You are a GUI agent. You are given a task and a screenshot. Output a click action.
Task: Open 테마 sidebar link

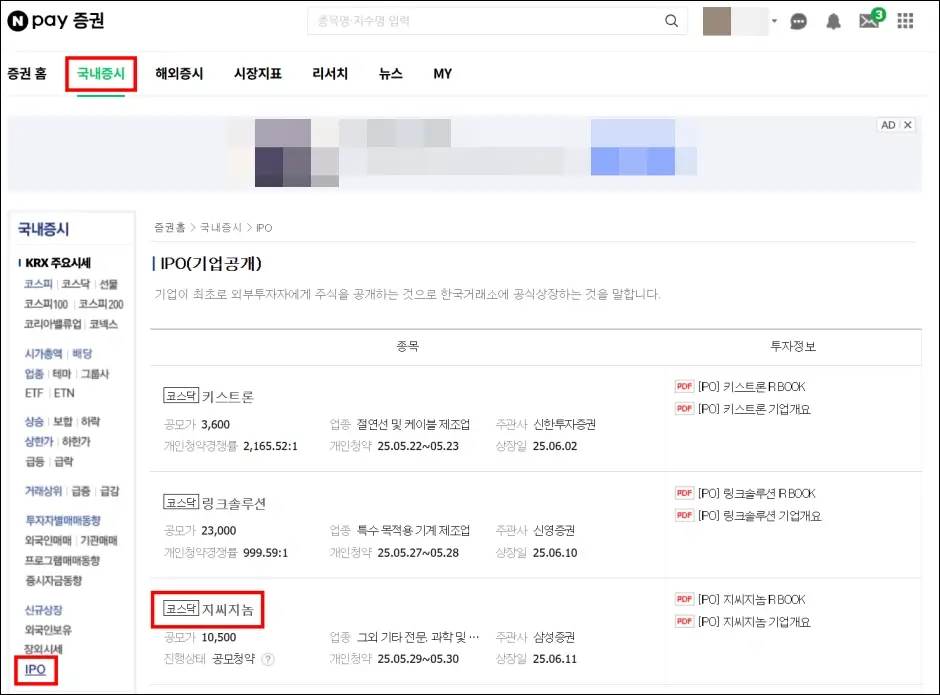coord(62,374)
